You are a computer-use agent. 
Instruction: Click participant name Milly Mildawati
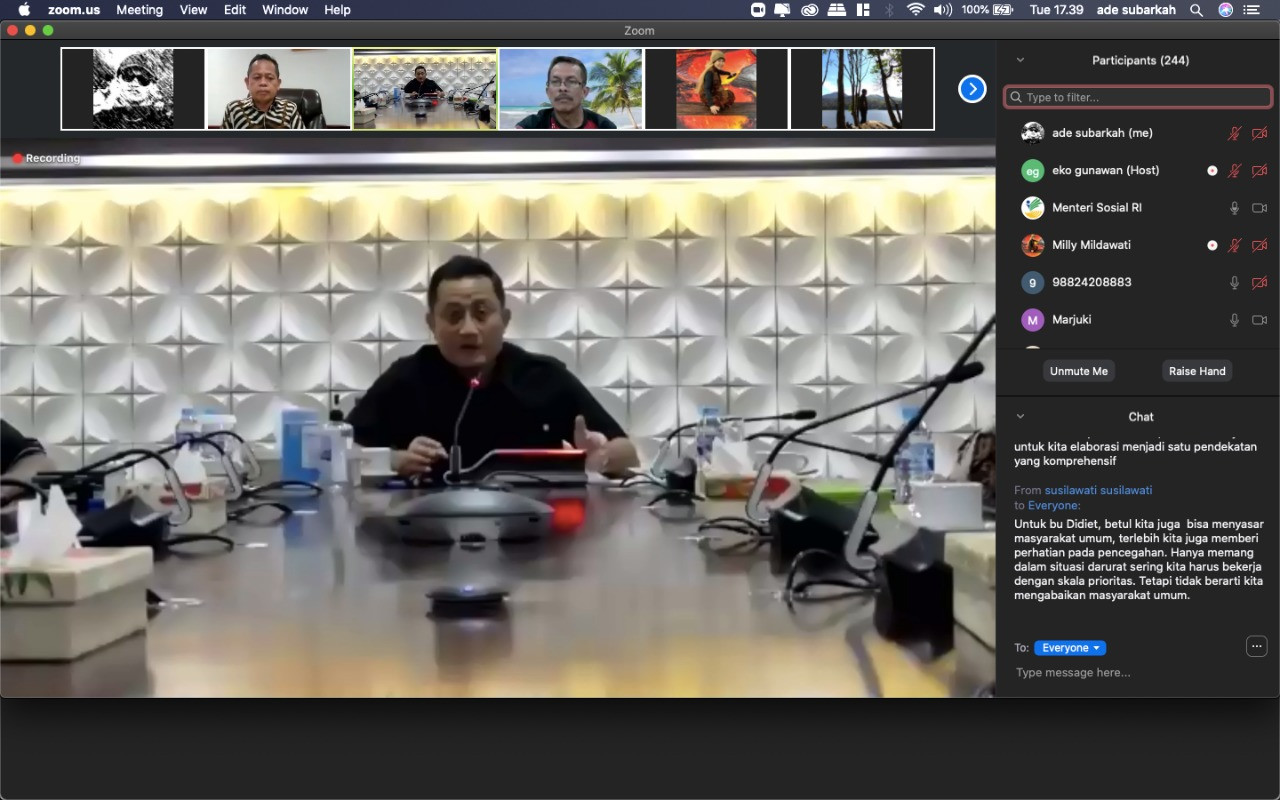[1091, 245]
